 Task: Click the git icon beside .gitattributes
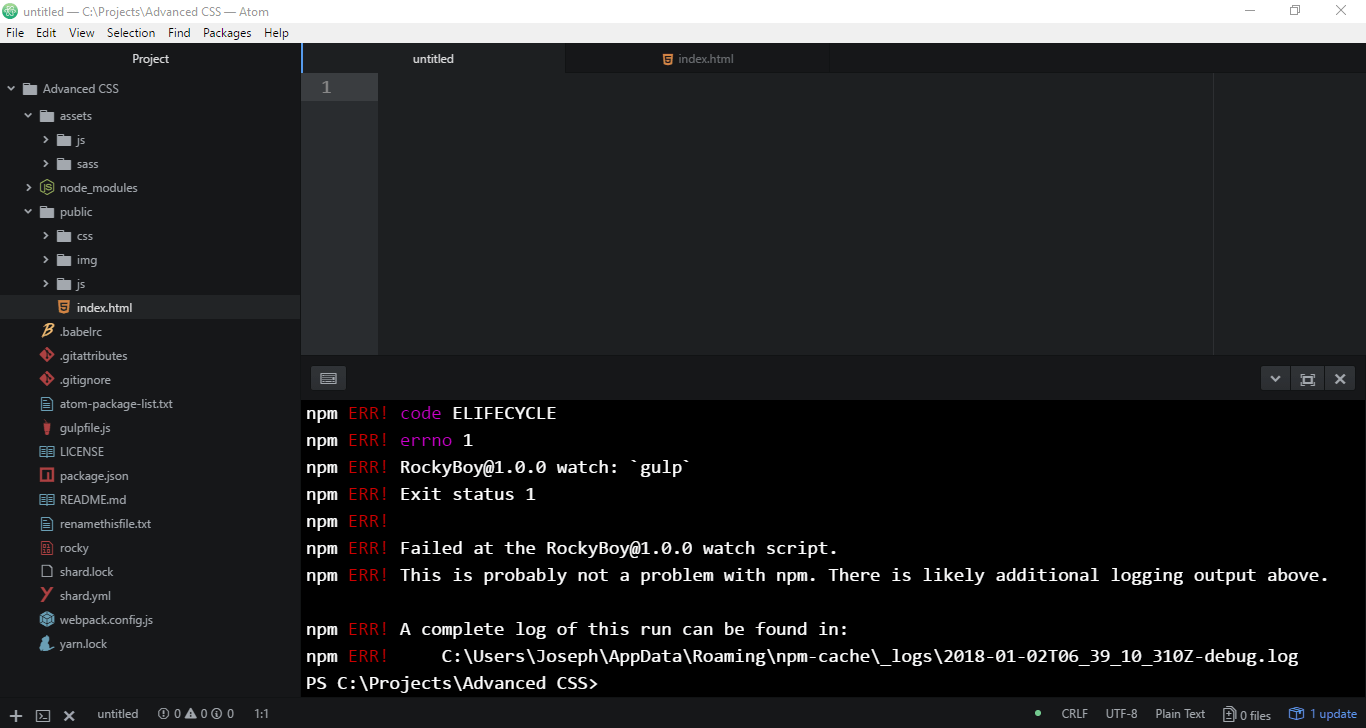[46, 356]
